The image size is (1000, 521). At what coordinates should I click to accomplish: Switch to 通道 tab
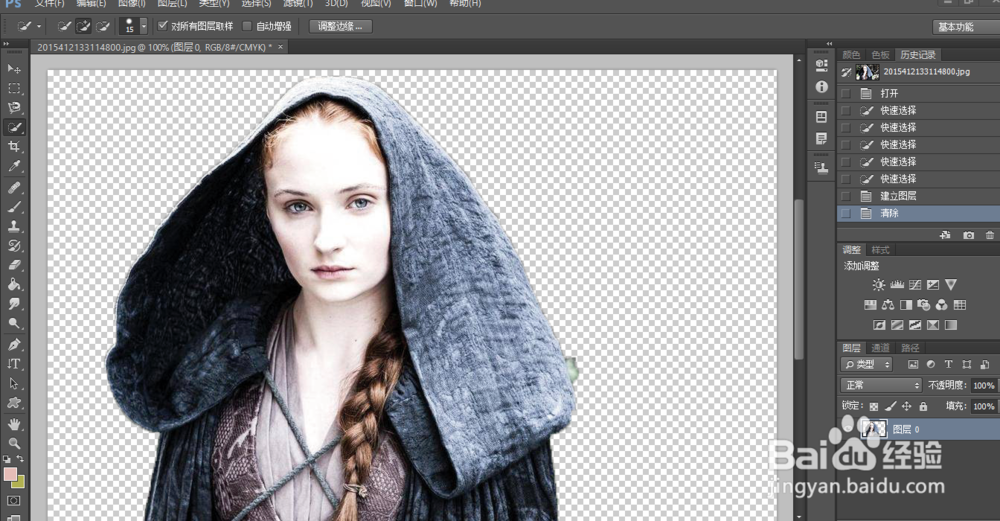[x=880, y=348]
